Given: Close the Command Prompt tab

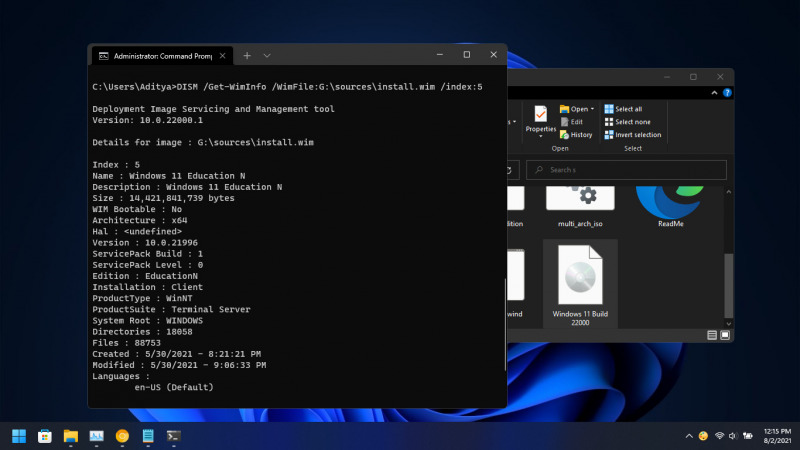Looking at the screenshot, I should pyautogui.click(x=222, y=56).
